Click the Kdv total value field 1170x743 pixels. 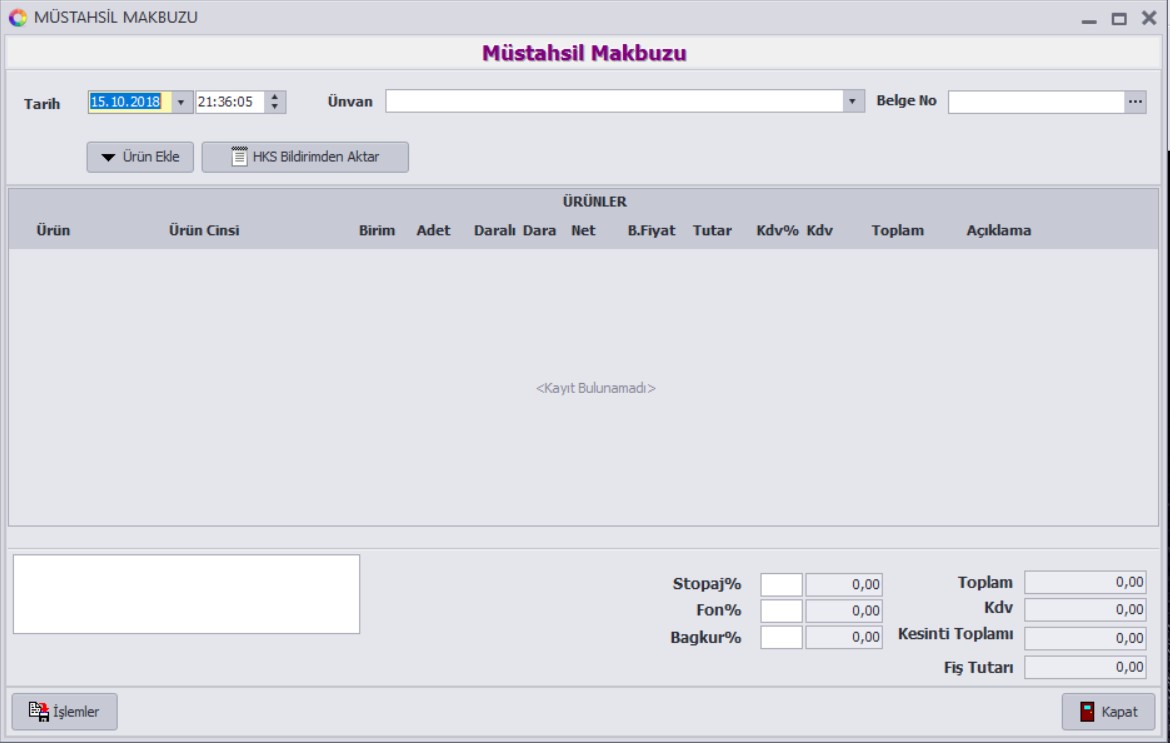(1085, 609)
